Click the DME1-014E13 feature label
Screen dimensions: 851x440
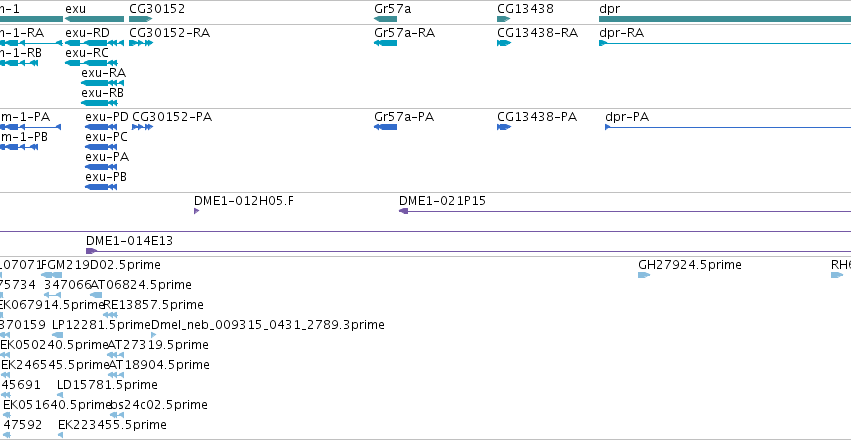pos(129,240)
